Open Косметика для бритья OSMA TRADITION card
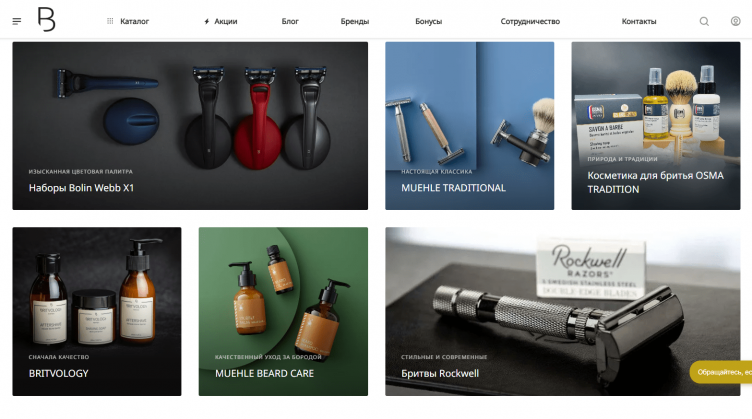This screenshot has width=752, height=419. [x=656, y=126]
